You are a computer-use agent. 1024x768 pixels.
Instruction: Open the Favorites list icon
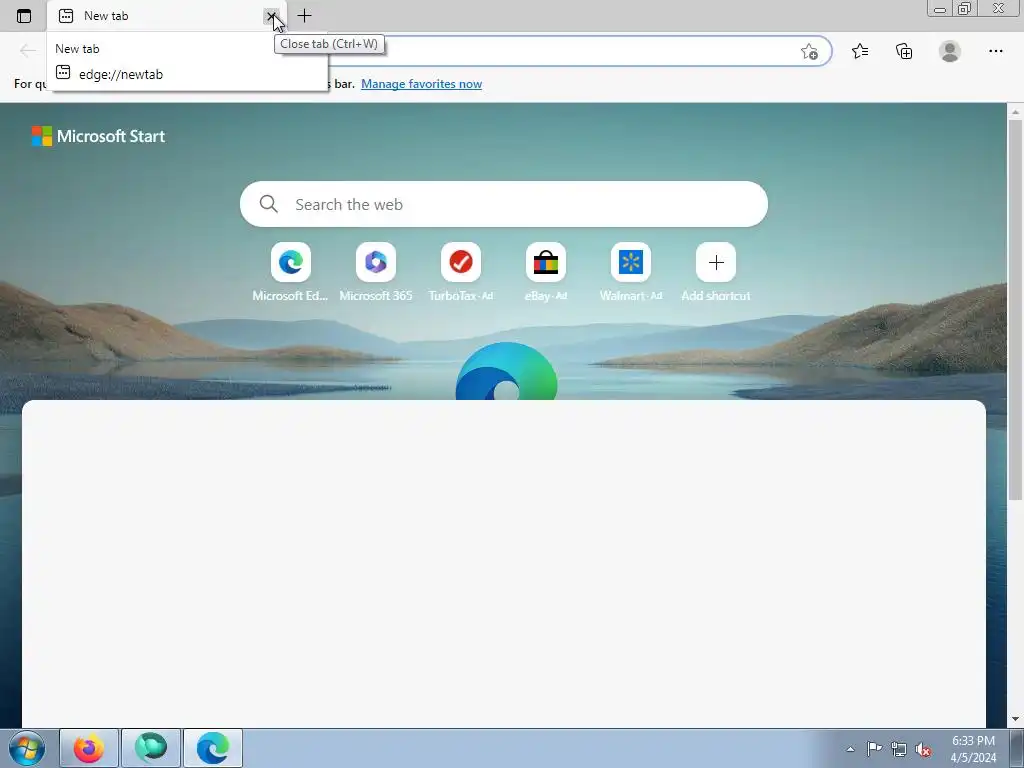[860, 51]
